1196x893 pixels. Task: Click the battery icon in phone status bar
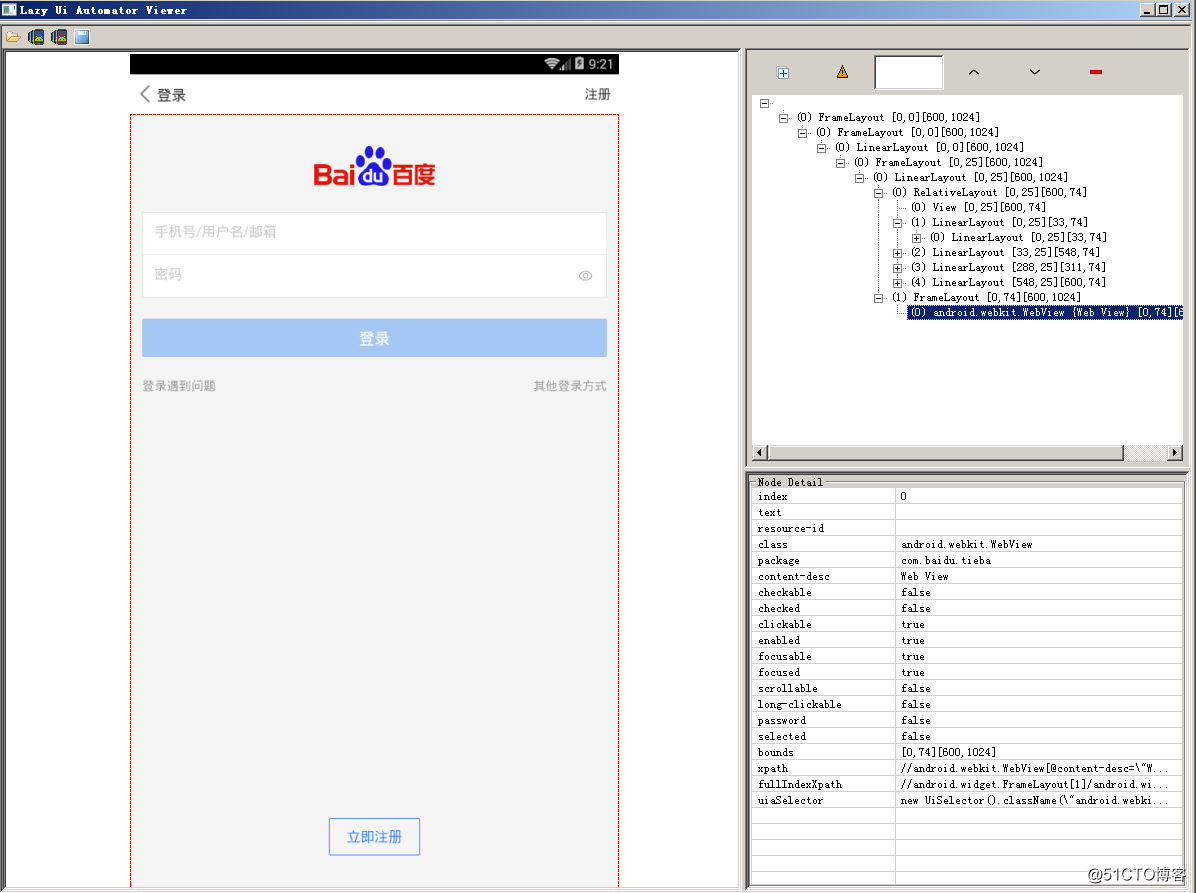[580, 63]
